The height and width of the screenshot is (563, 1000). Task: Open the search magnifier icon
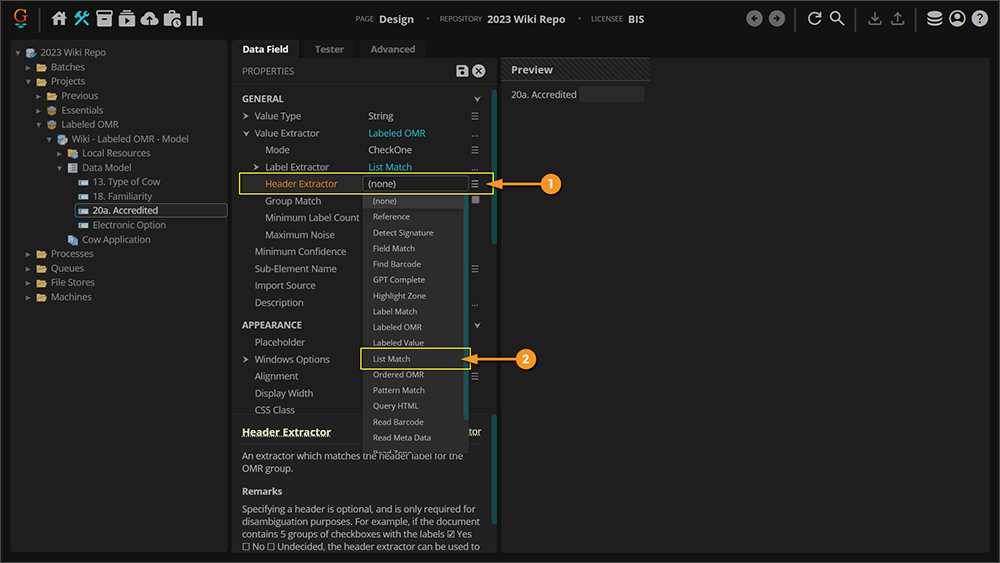click(x=837, y=18)
